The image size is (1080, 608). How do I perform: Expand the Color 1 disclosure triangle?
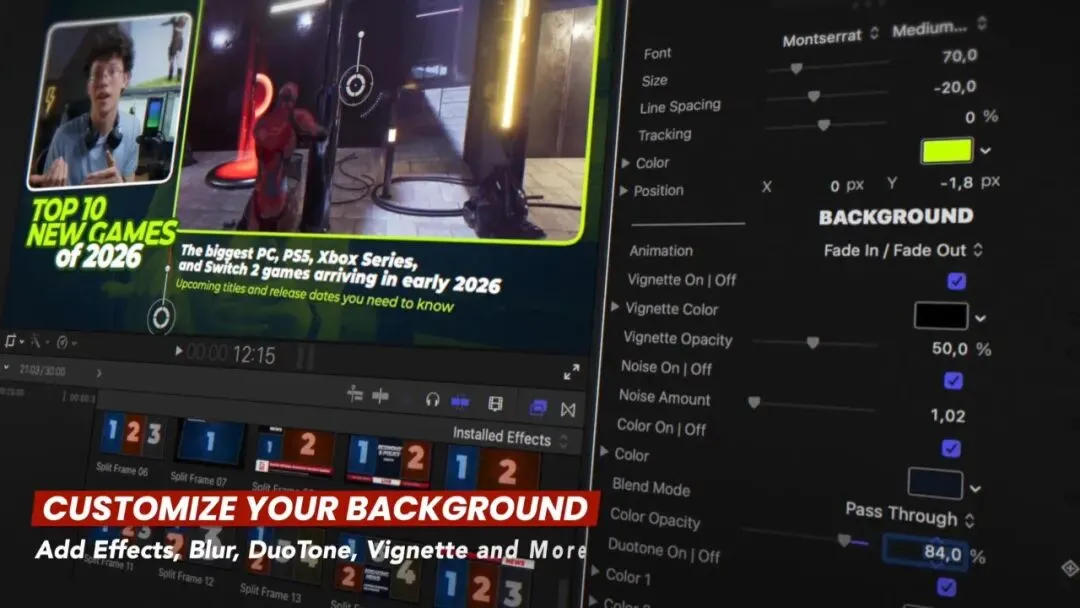(x=596, y=571)
